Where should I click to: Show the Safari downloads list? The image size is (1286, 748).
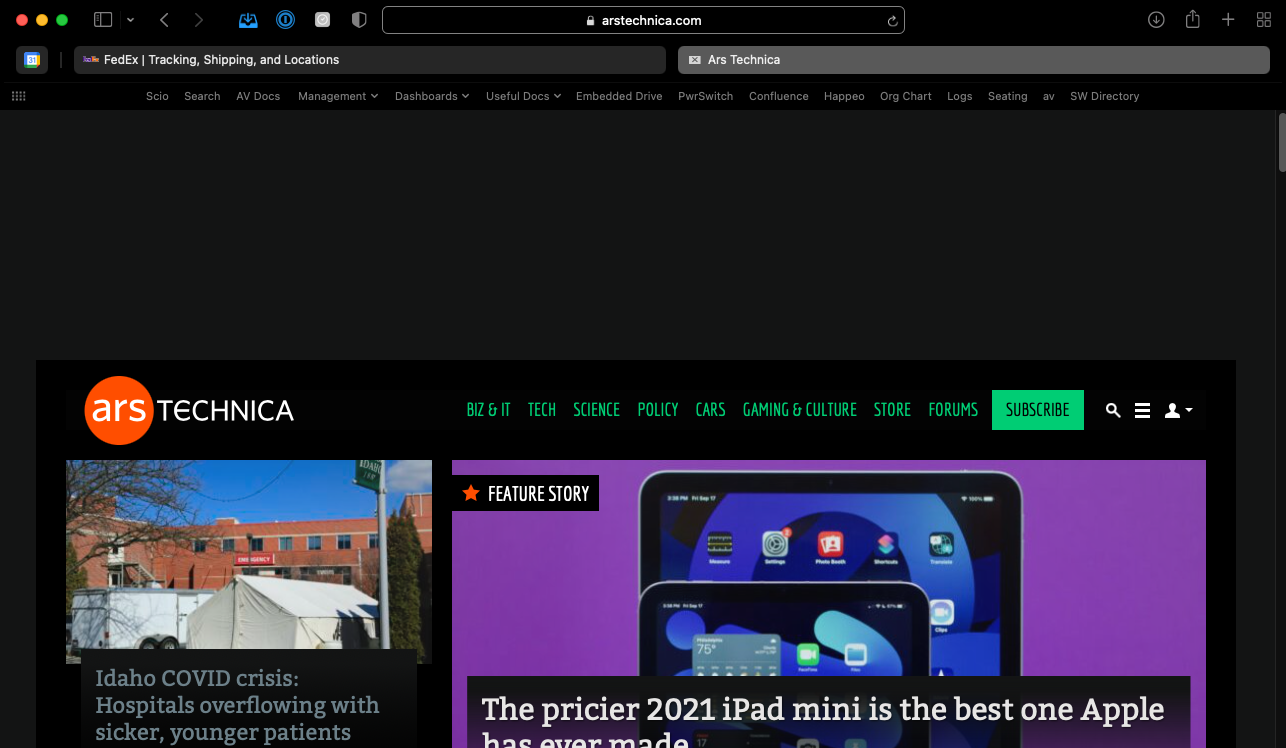(x=1156, y=20)
